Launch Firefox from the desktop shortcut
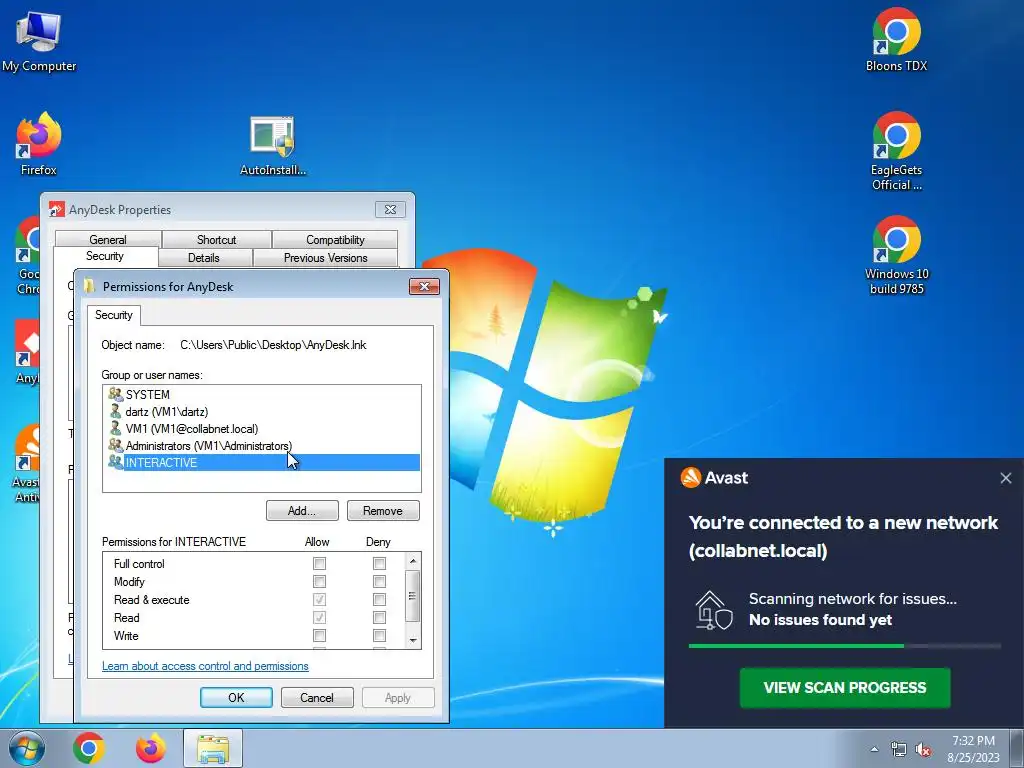Image resolution: width=1024 pixels, height=768 pixels. [39, 144]
